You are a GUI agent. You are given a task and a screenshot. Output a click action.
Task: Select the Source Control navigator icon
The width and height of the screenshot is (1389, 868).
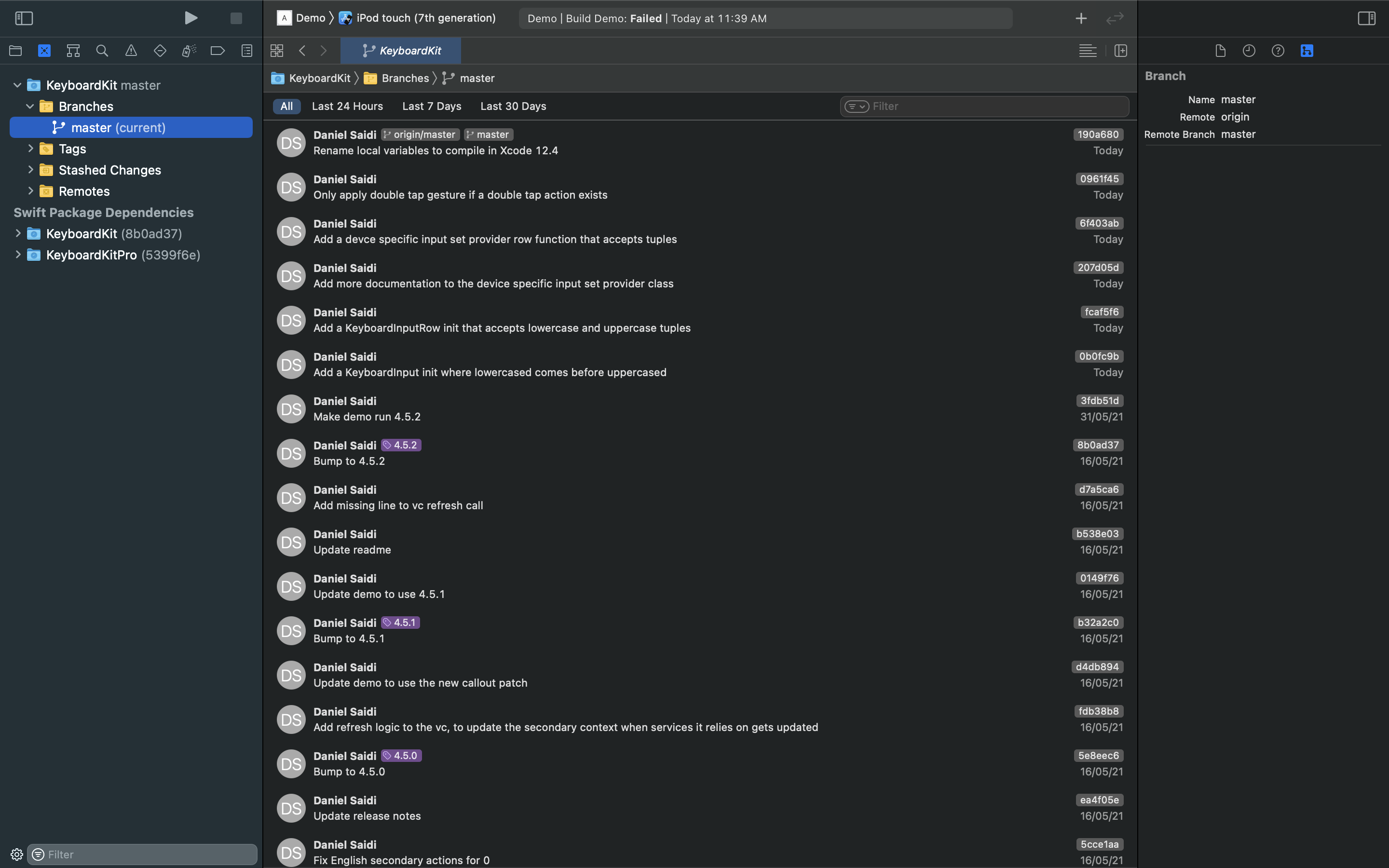pyautogui.click(x=45, y=51)
